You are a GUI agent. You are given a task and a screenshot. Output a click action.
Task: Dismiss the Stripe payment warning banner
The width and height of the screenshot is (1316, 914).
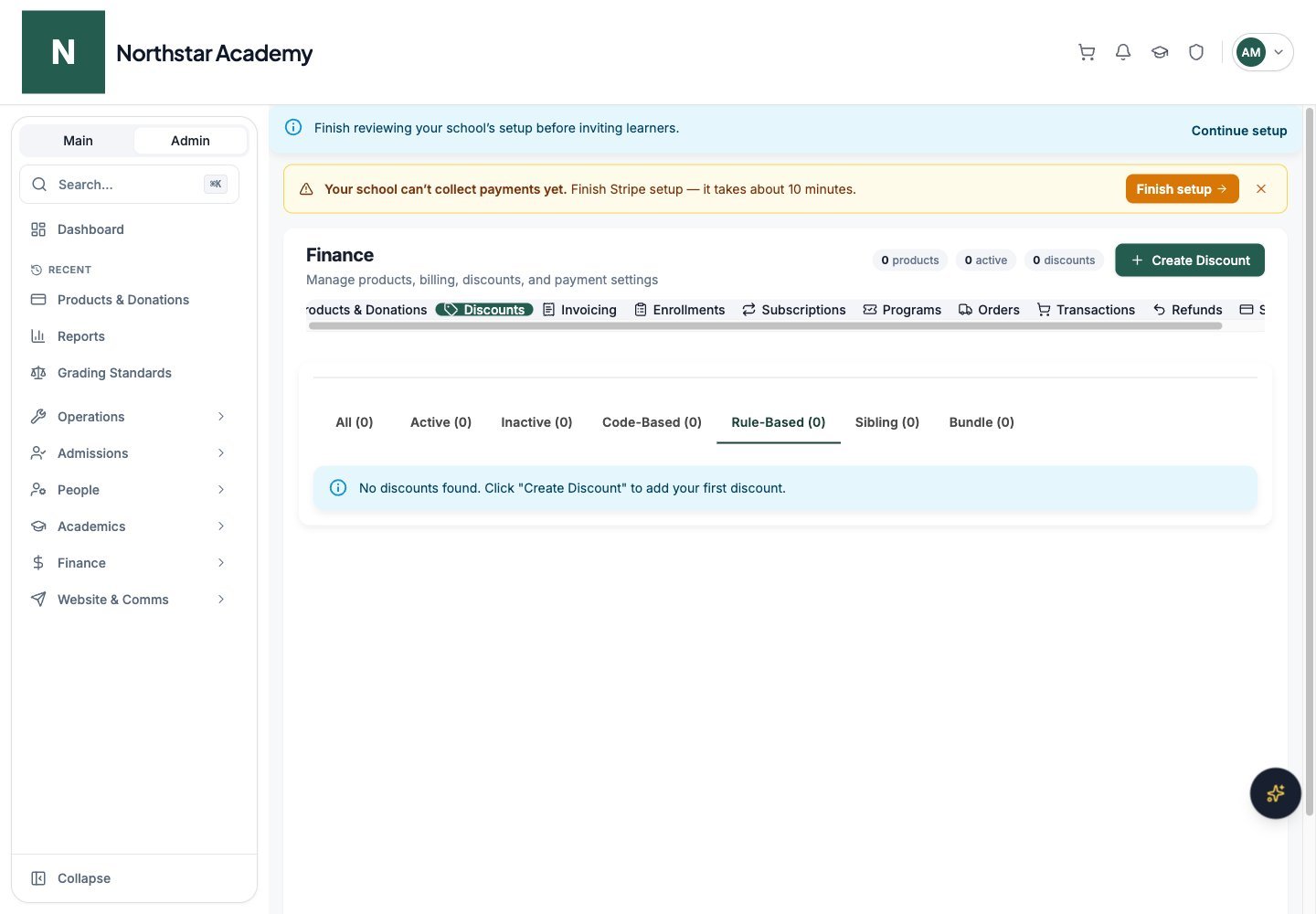pos(1261,189)
